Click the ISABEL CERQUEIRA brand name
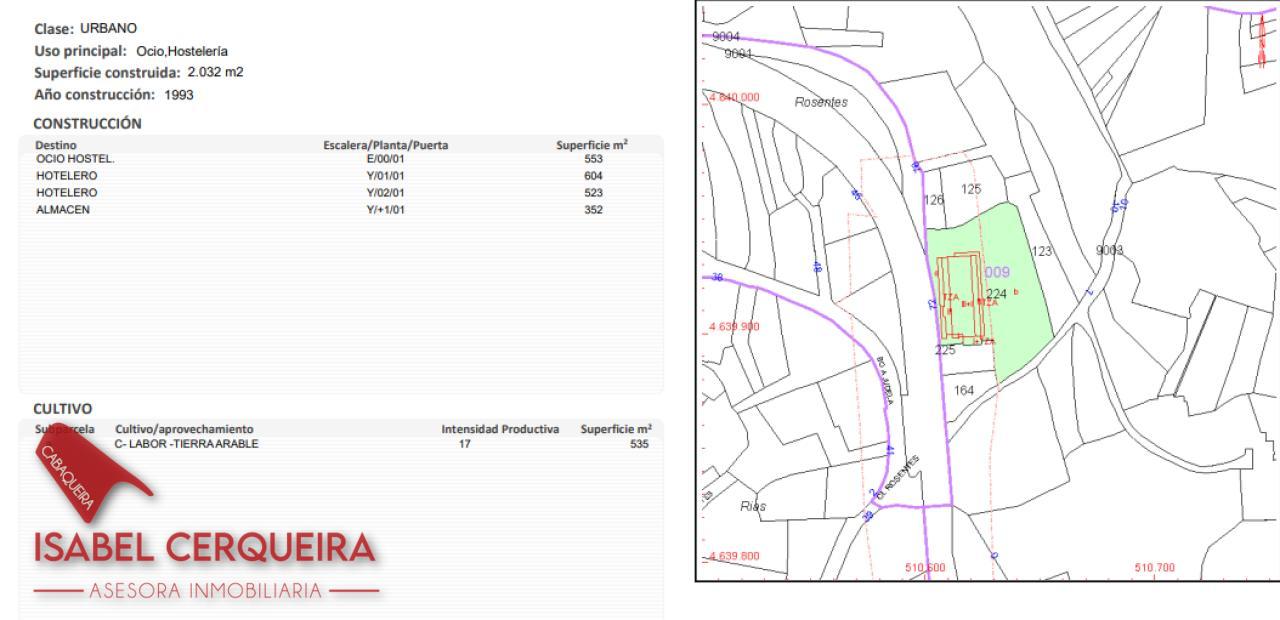 pos(205,547)
